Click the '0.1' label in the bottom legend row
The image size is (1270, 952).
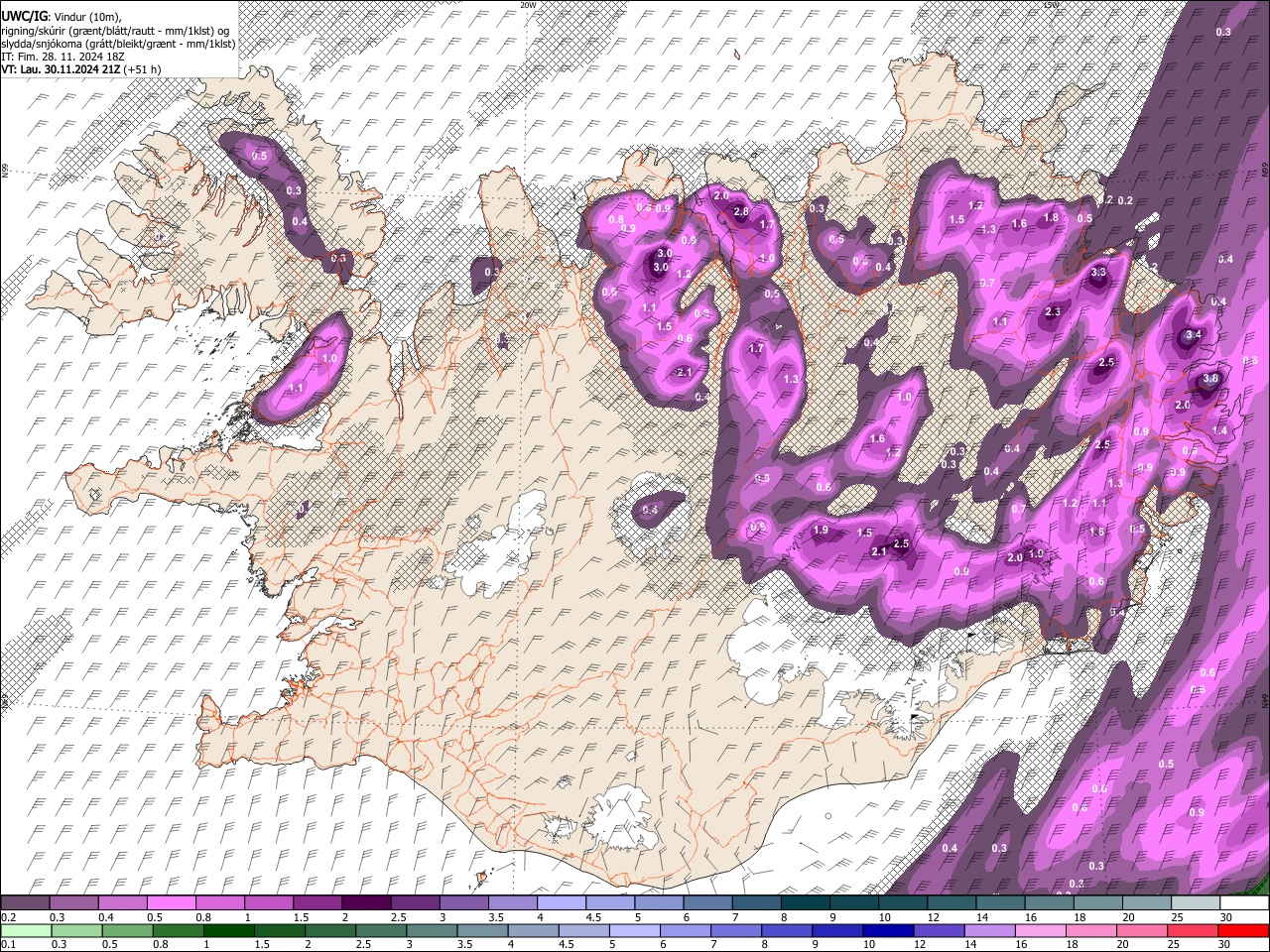point(6,944)
